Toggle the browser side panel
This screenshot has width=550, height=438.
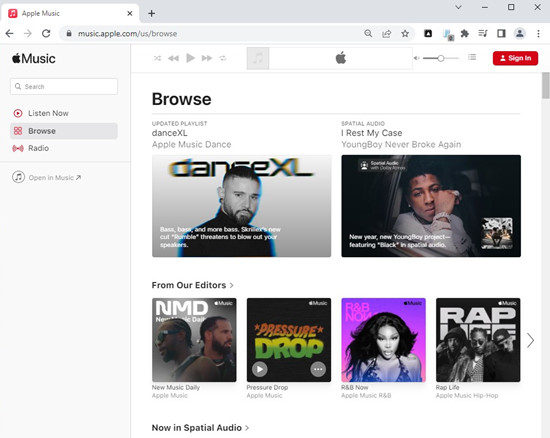pyautogui.click(x=501, y=34)
